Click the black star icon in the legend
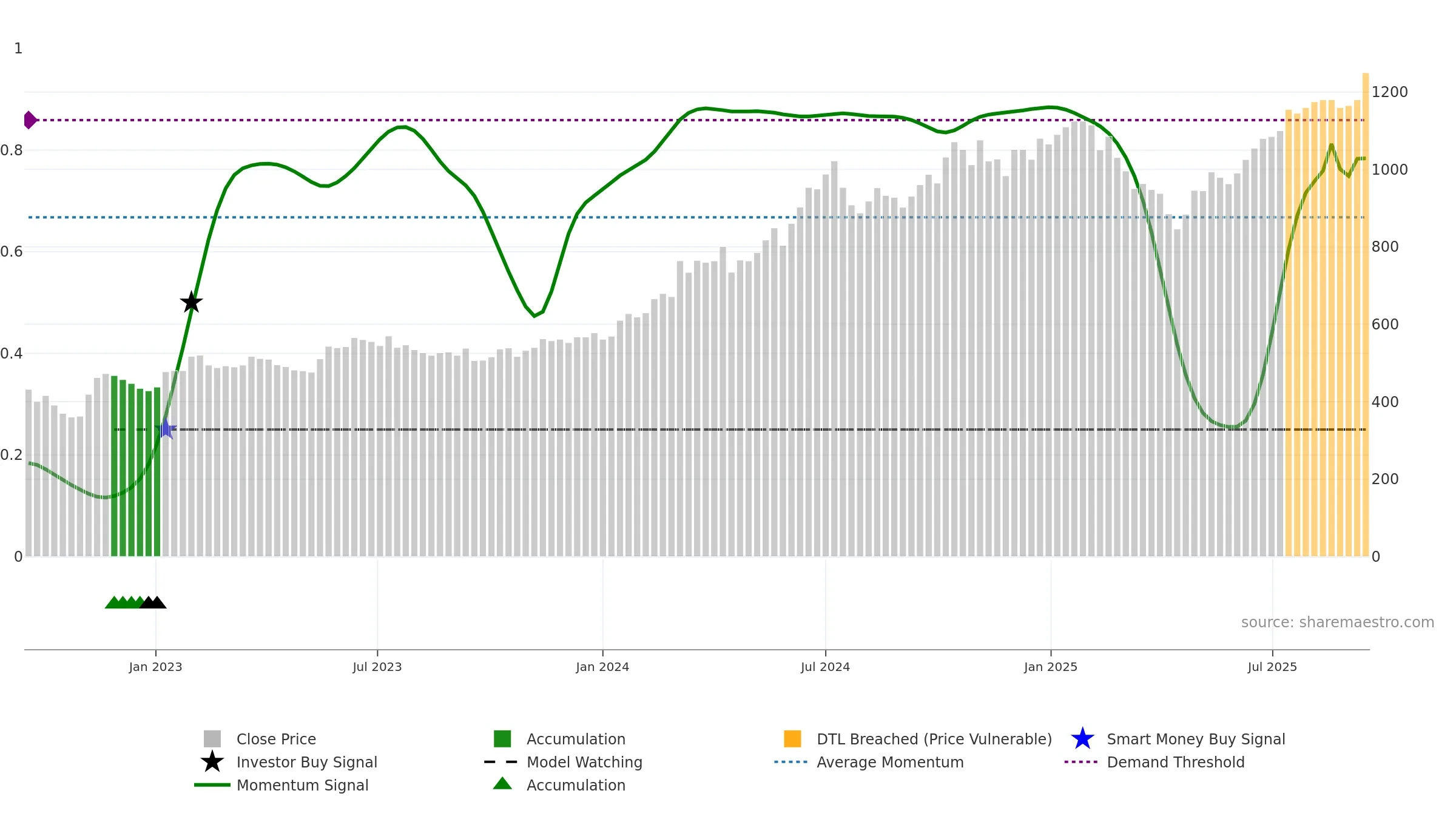This screenshot has width=1456, height=819. (x=212, y=762)
